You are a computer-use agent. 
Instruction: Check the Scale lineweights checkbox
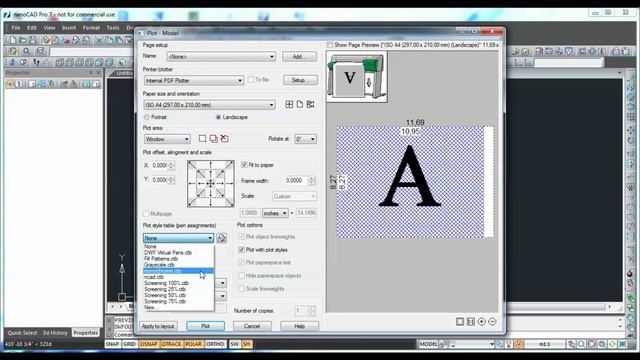242,289
